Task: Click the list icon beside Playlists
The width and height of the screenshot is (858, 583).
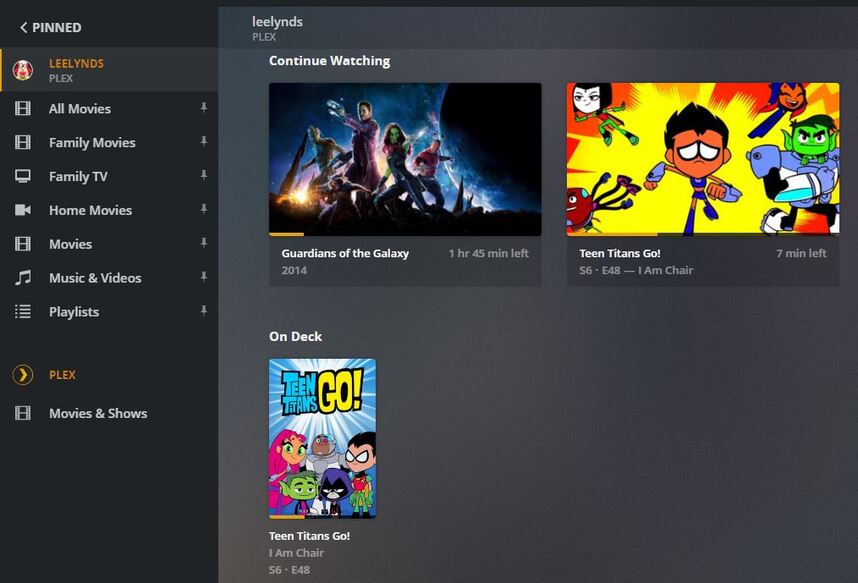Action: pyautogui.click(x=22, y=311)
